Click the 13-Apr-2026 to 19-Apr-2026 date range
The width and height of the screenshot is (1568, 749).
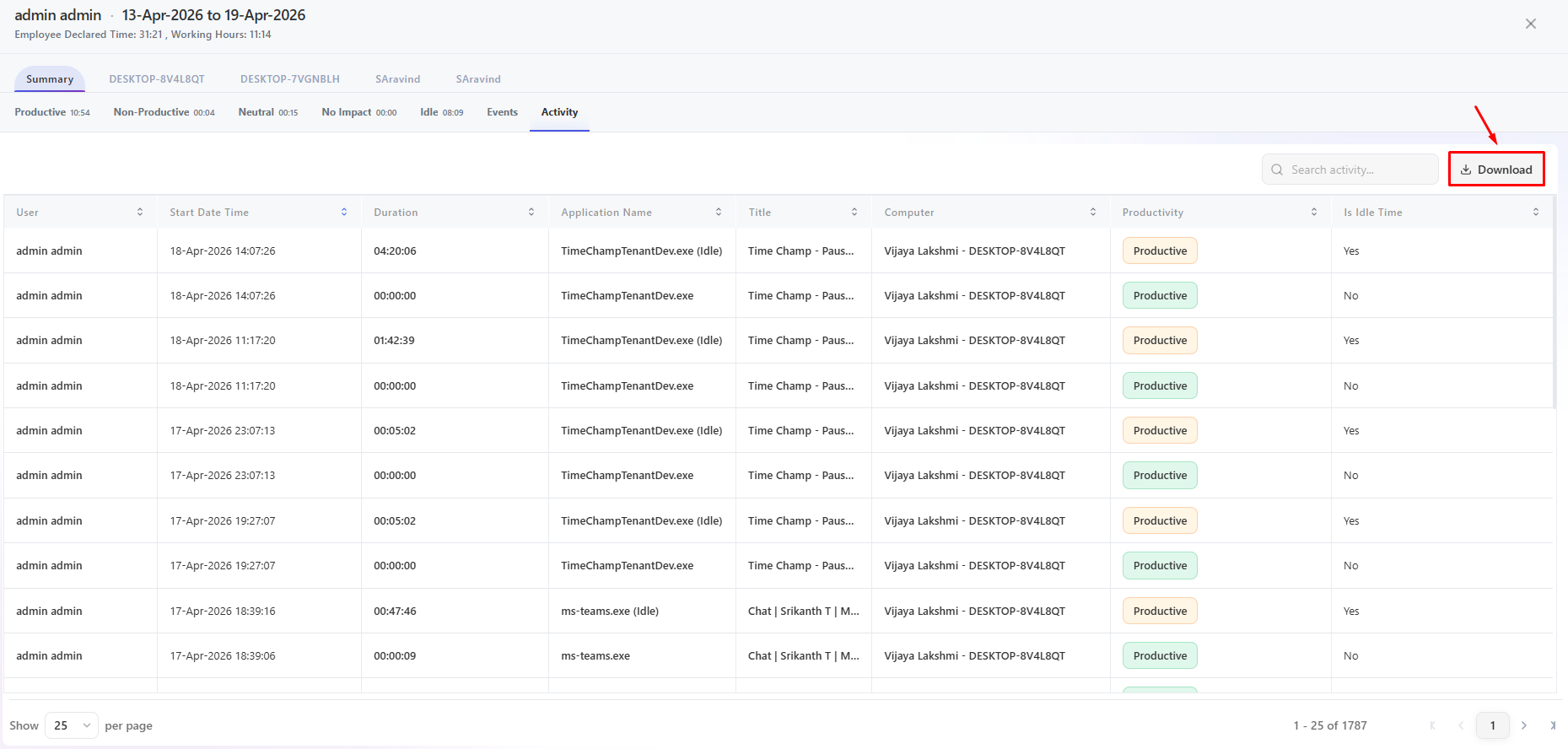[213, 15]
